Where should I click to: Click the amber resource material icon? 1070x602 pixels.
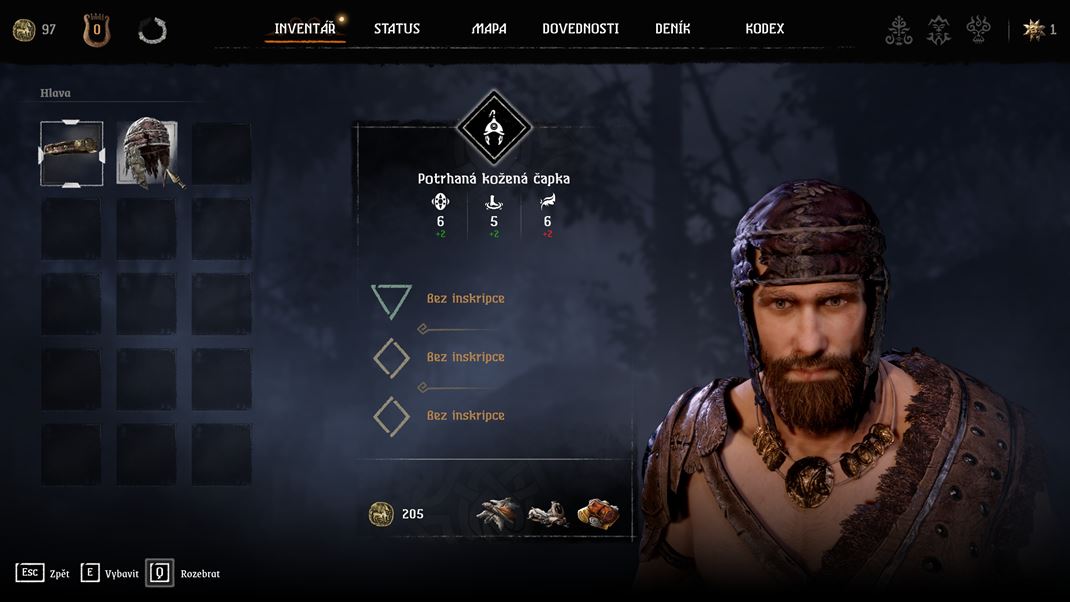click(x=598, y=514)
